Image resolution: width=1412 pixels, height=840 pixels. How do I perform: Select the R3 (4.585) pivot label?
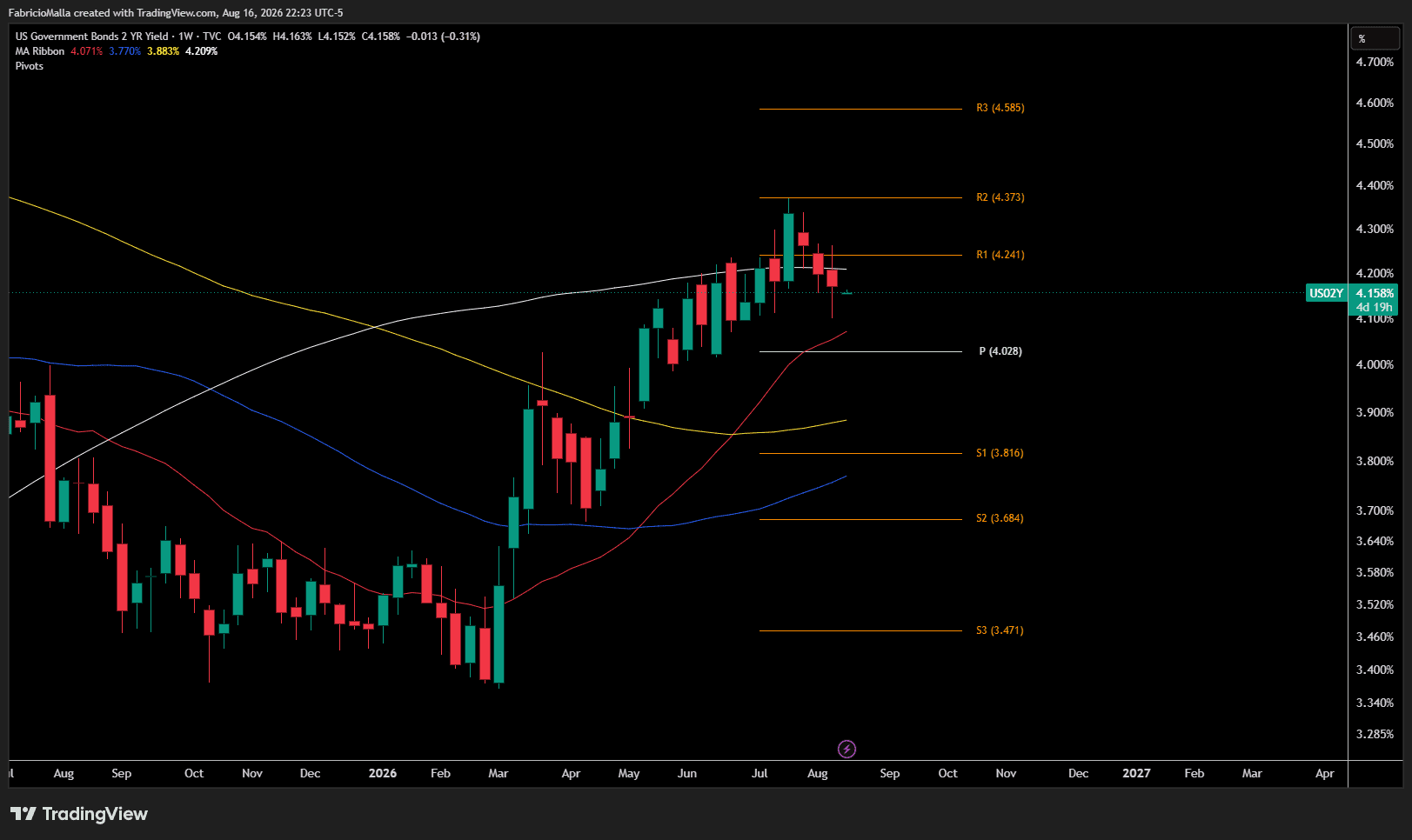click(1000, 108)
